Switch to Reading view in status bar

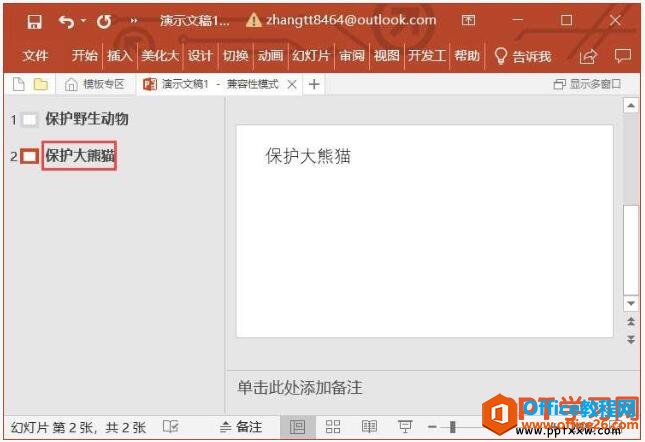[369, 427]
